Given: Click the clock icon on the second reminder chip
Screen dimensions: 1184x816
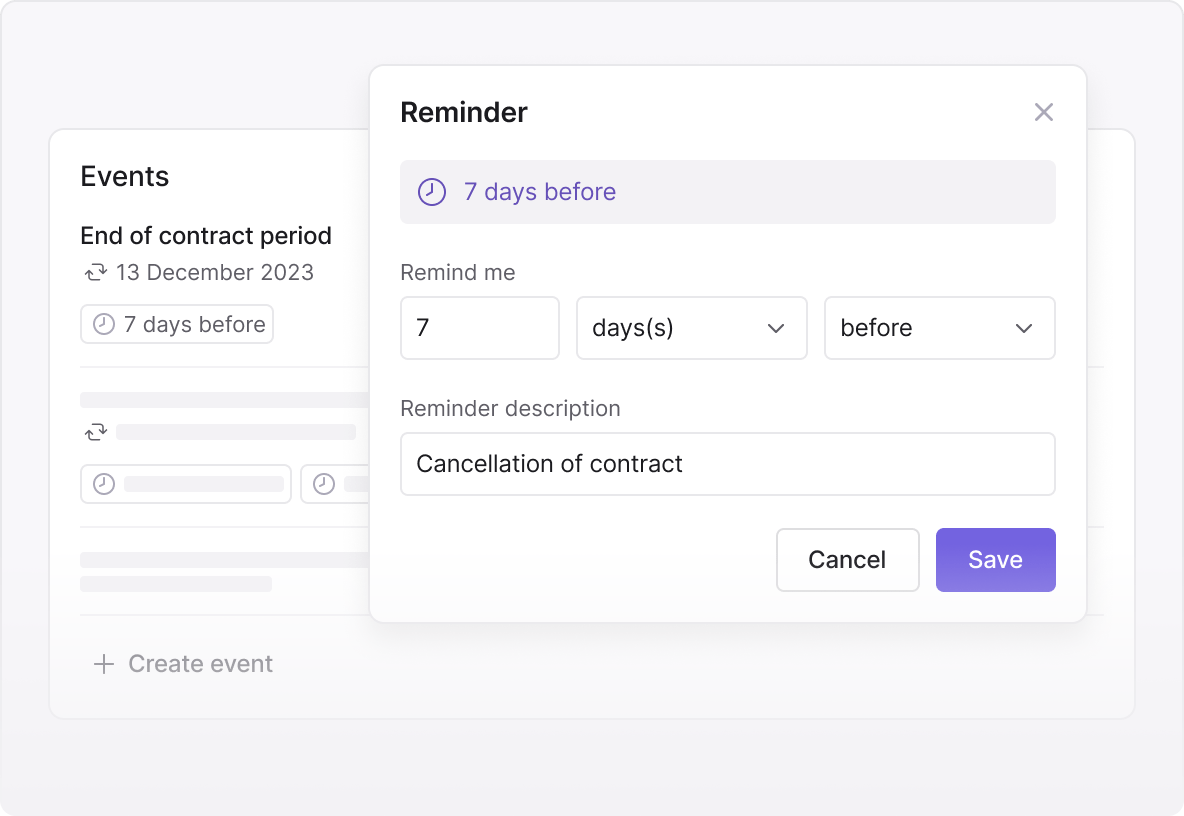Looking at the screenshot, I should tap(322, 484).
